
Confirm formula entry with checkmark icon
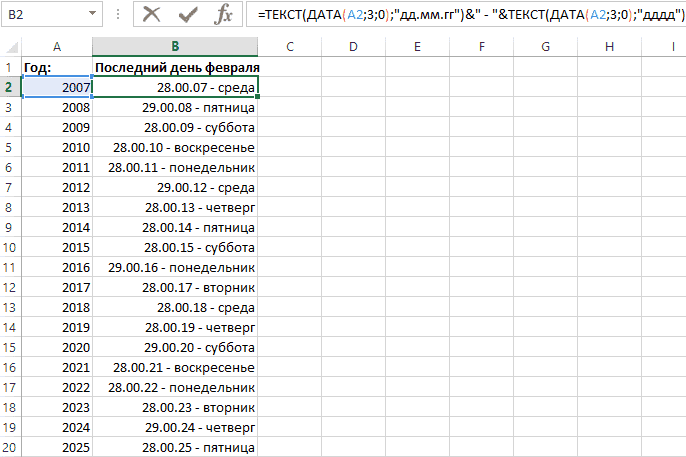[188, 14]
